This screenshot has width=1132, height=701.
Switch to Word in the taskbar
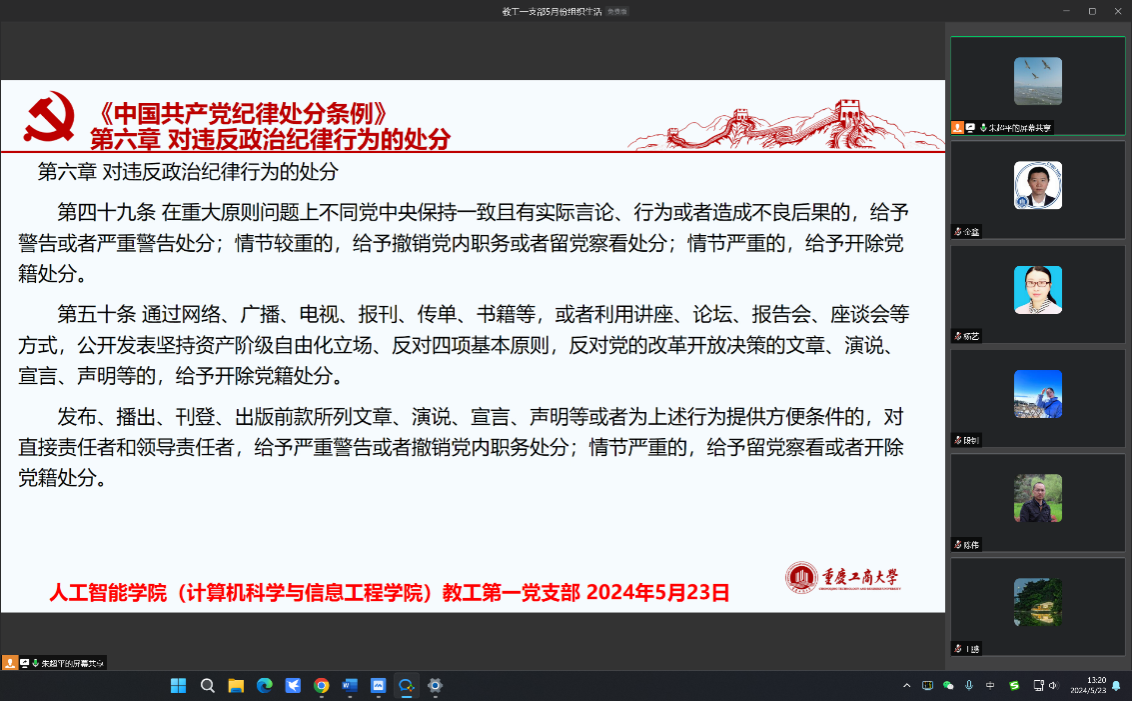coord(350,686)
